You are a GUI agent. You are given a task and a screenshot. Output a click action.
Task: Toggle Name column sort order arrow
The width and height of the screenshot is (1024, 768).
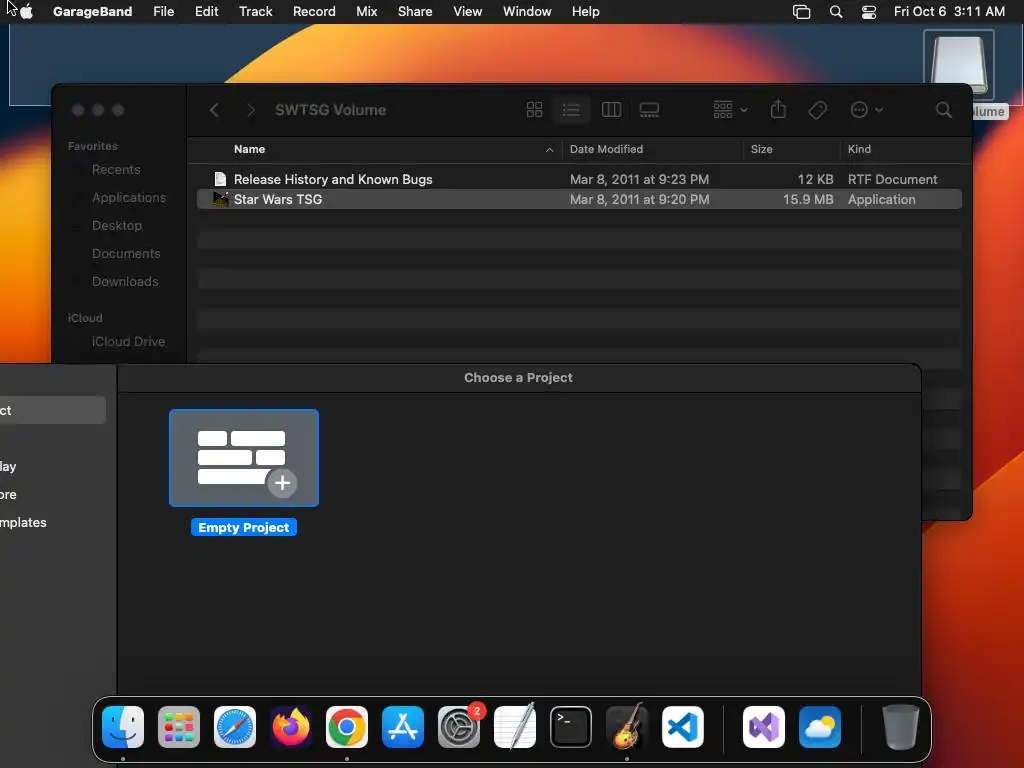pyautogui.click(x=549, y=150)
